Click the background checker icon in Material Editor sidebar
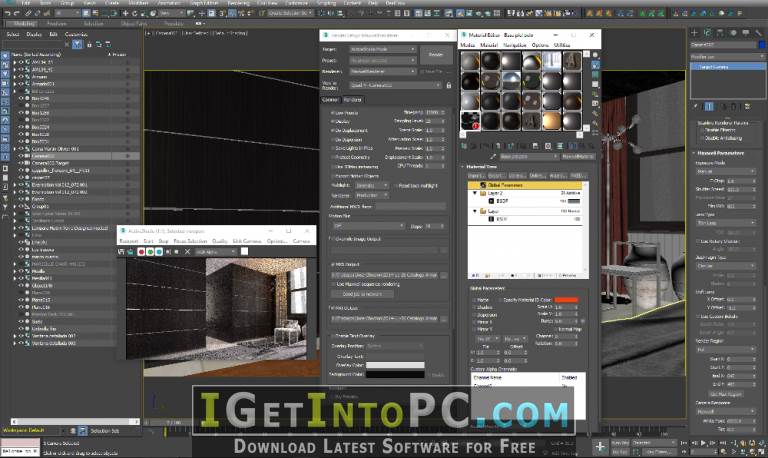768x458 pixels. [595, 74]
